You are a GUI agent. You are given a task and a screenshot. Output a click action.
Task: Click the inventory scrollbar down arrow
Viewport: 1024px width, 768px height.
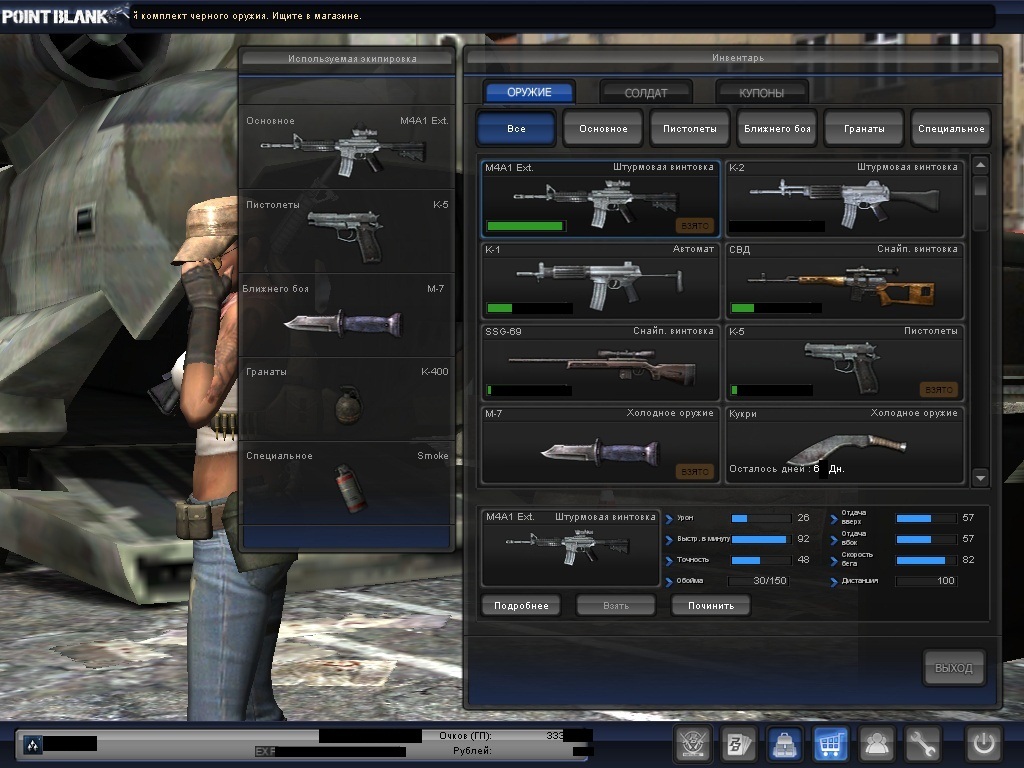[x=980, y=477]
